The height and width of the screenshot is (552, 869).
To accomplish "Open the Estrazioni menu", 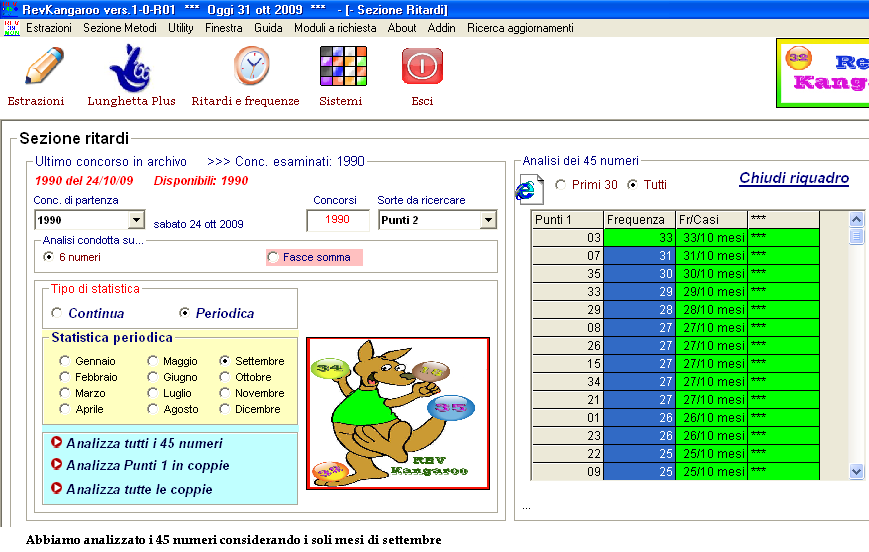I will coord(49,28).
